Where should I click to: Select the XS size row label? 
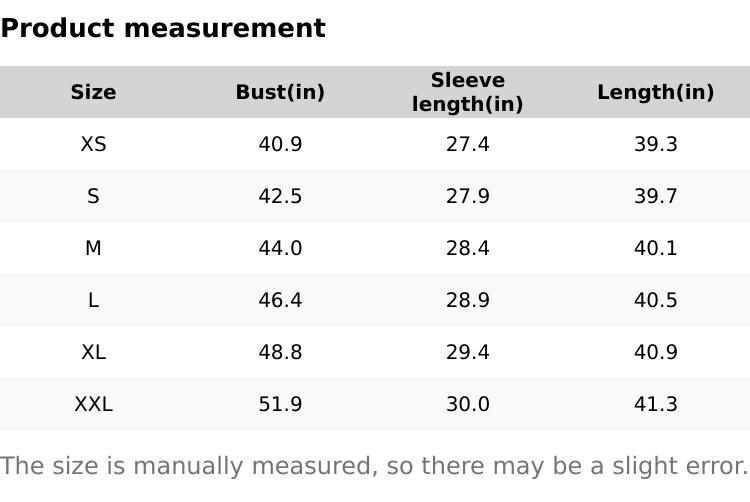[93, 144]
